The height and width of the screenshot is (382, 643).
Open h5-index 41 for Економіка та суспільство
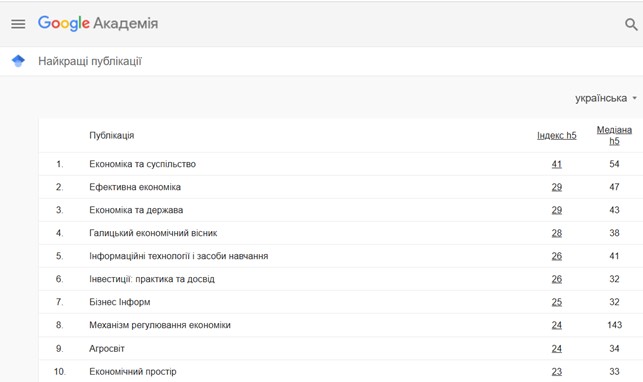tap(556, 164)
